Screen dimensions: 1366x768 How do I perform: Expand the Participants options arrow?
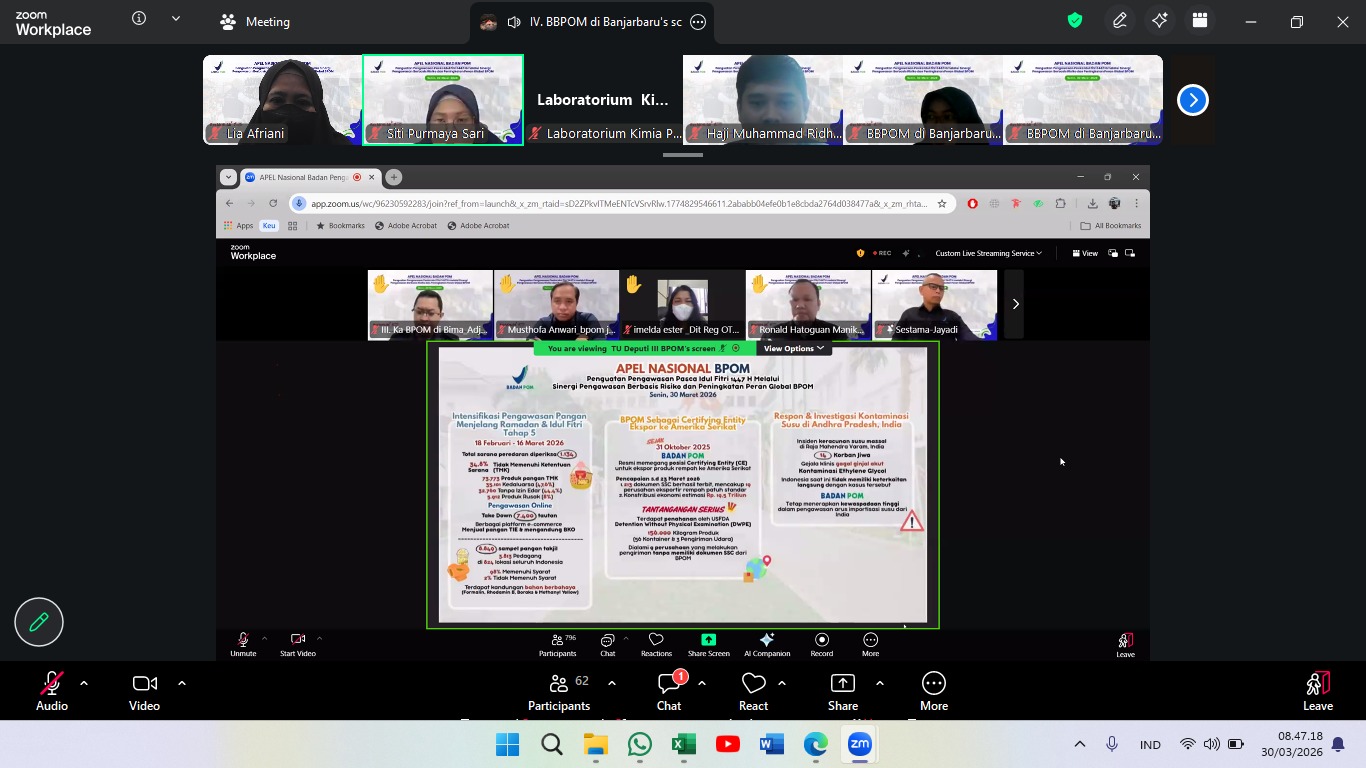(x=612, y=683)
